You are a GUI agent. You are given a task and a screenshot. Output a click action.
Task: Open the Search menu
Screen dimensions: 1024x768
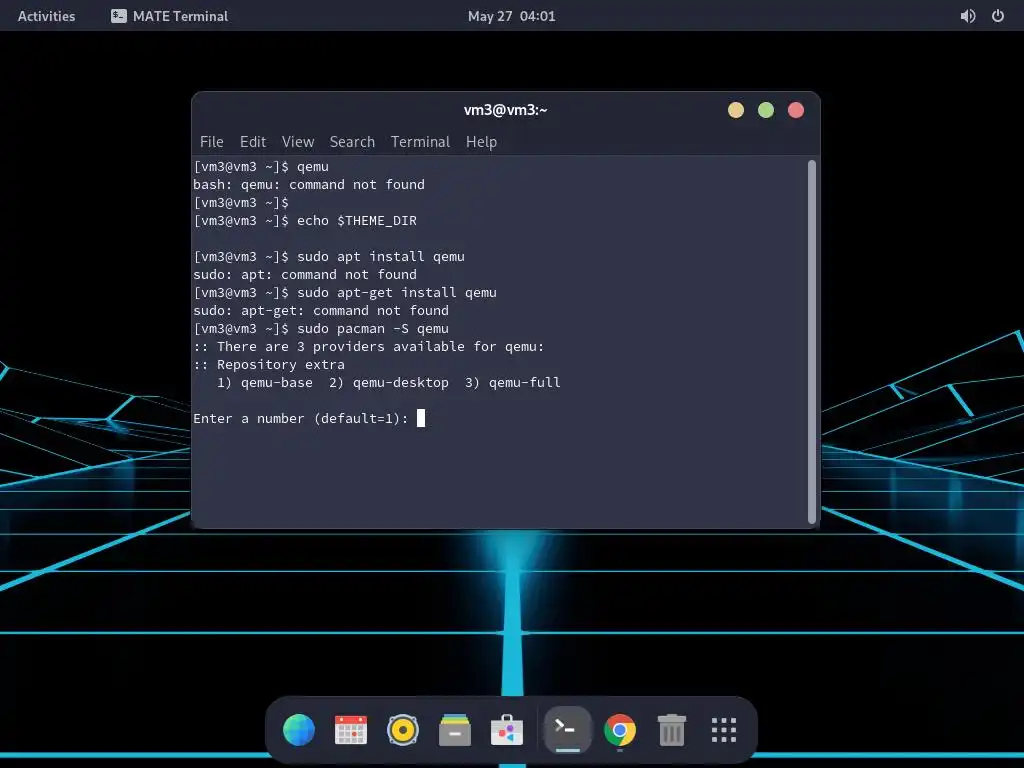[352, 142]
